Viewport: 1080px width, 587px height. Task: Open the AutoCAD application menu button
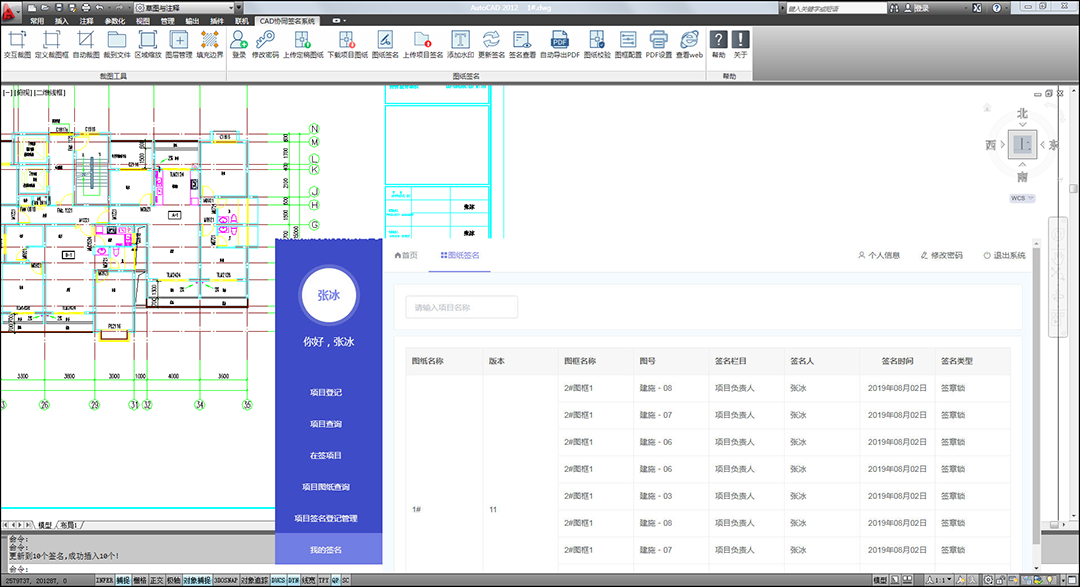click(x=10, y=12)
